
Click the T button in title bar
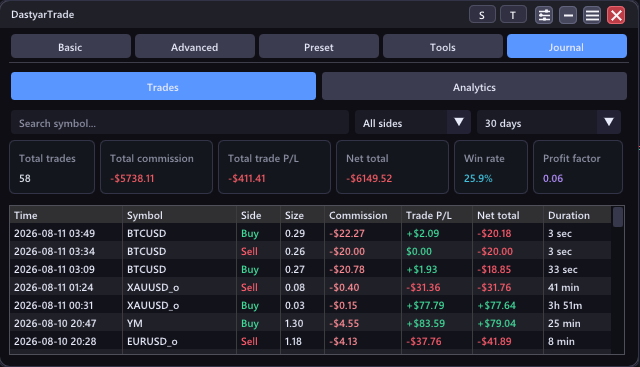click(513, 15)
